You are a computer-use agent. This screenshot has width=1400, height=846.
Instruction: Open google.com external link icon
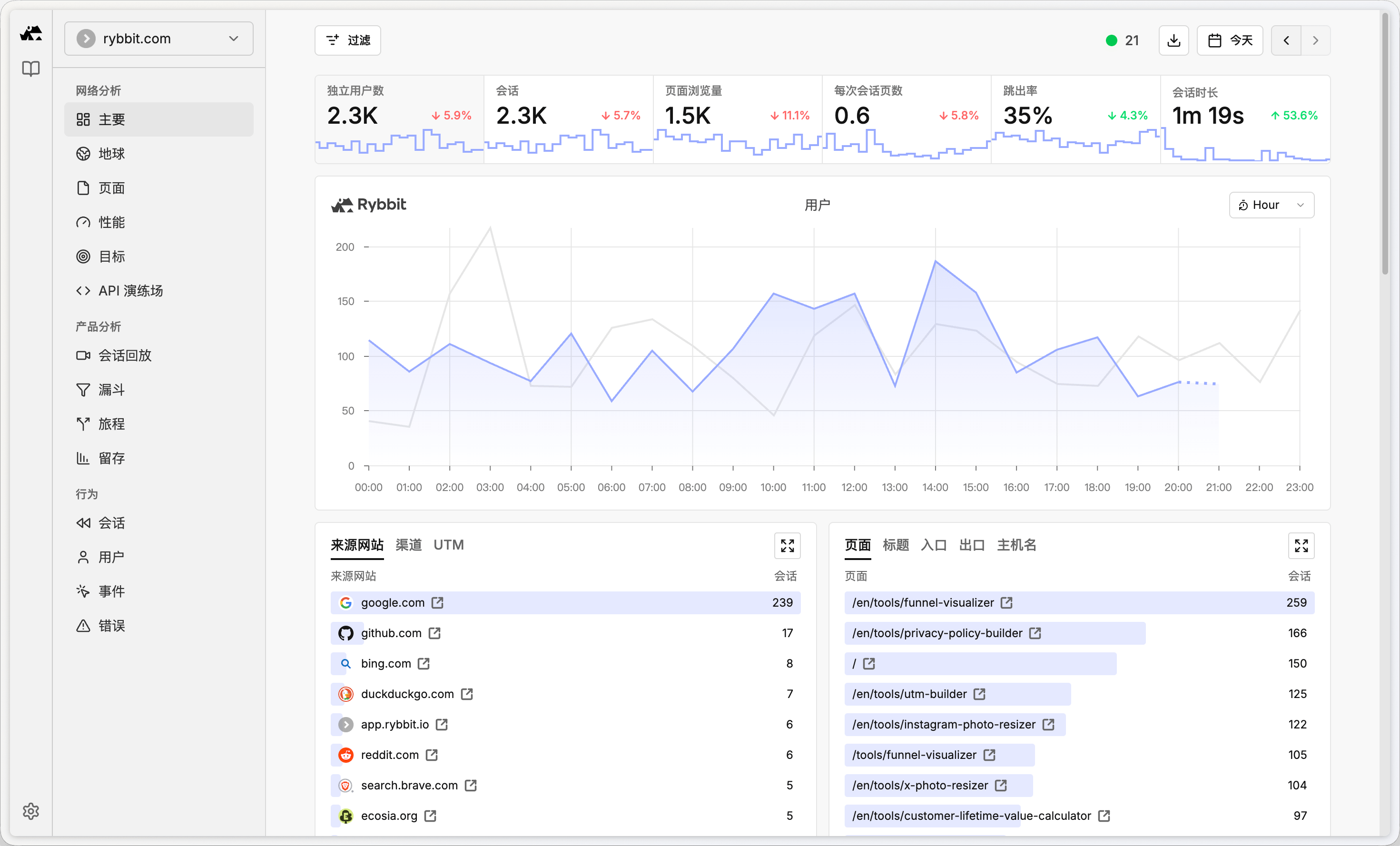(437, 602)
